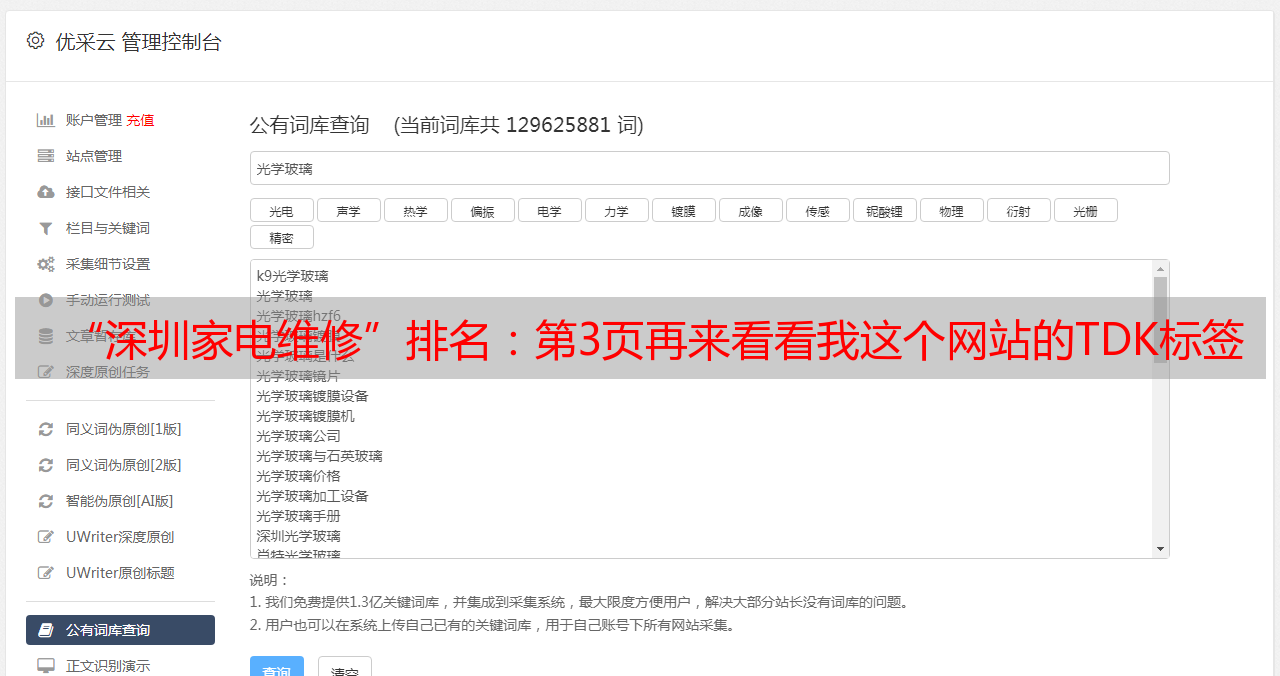1280x676 pixels.
Task: Click the 偏振 tag button
Action: coord(482,210)
